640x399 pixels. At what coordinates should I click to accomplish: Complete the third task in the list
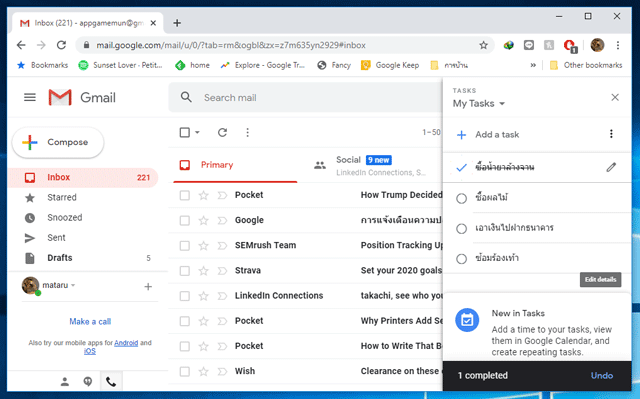tap(461, 228)
